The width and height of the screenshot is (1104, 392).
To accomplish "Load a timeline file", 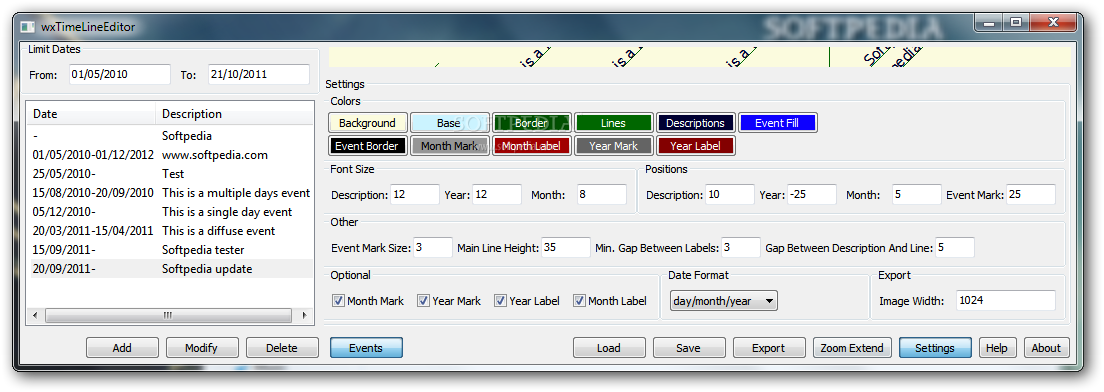I will click(609, 348).
